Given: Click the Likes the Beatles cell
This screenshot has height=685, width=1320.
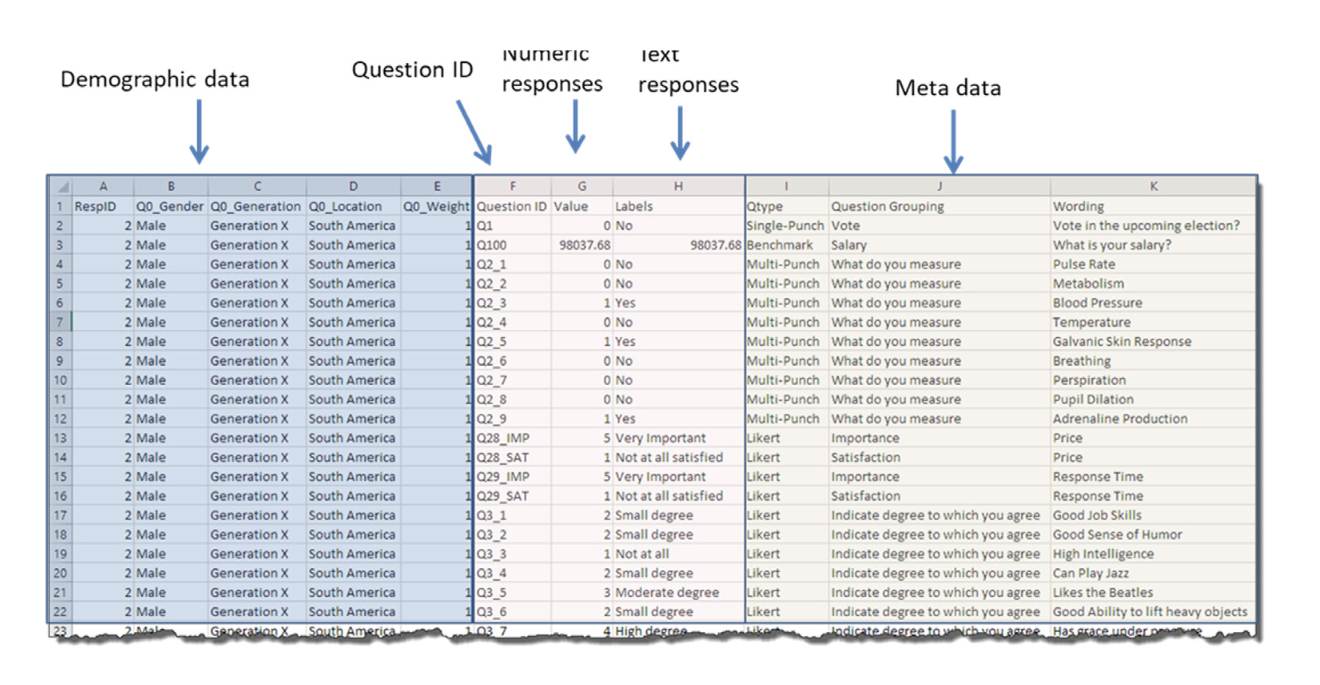Looking at the screenshot, I should tap(1153, 593).
